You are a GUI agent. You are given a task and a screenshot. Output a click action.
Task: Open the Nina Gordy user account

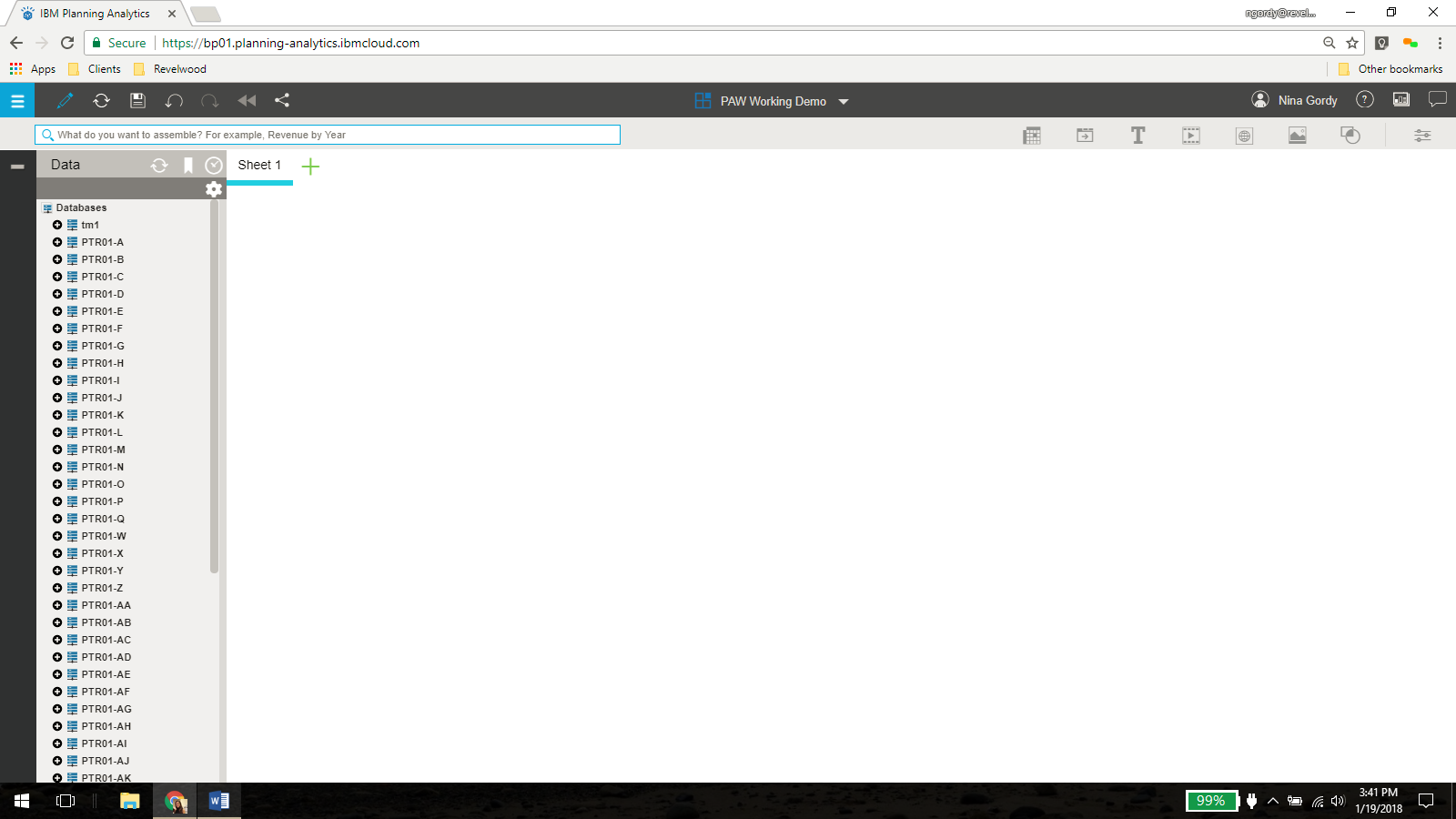coord(1295,101)
